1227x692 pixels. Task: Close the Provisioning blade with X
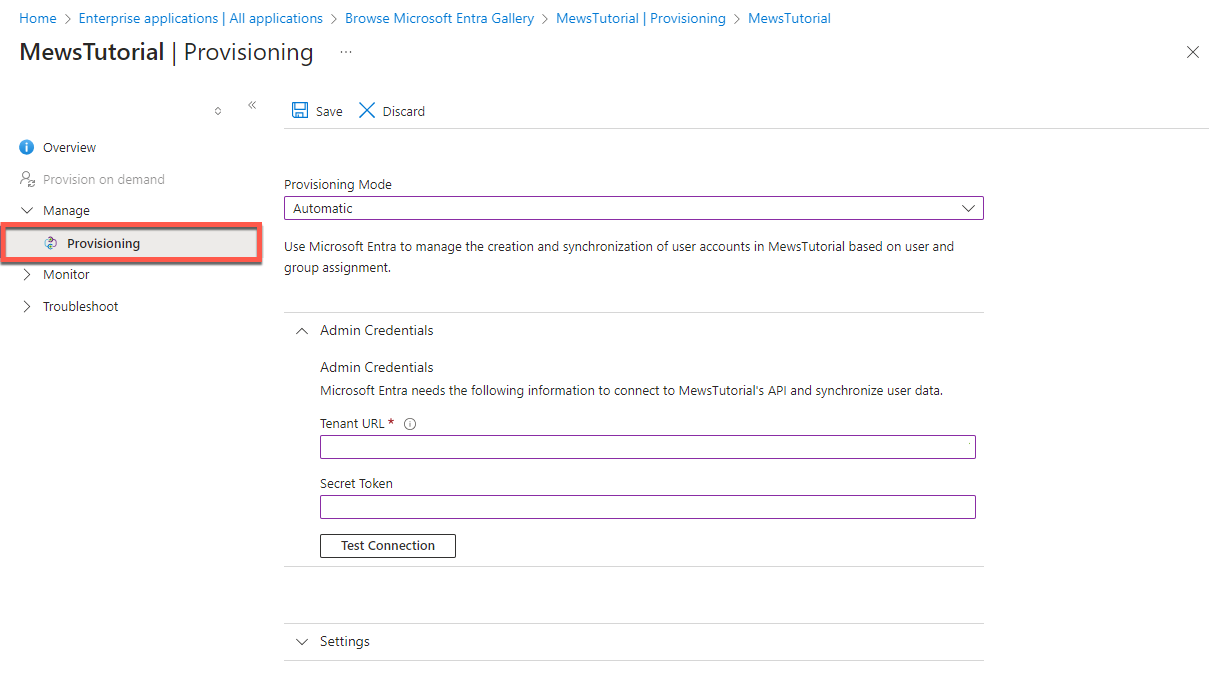[x=1192, y=52]
